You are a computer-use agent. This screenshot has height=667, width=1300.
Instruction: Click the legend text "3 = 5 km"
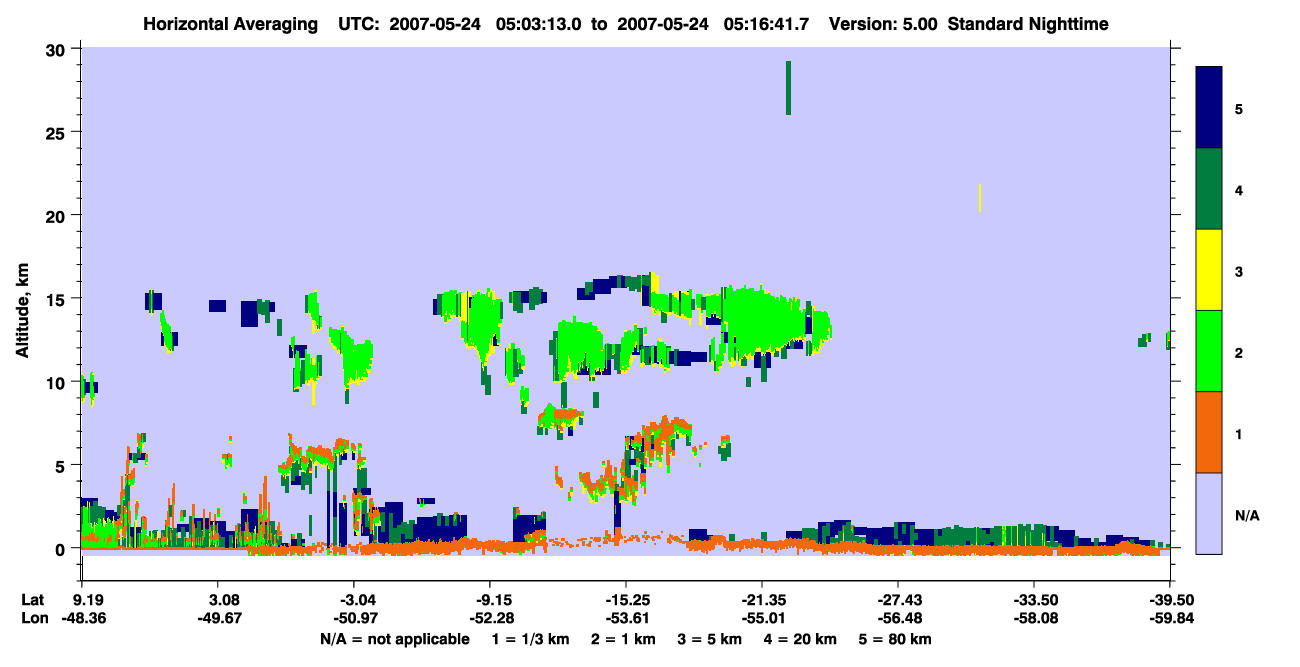[711, 639]
